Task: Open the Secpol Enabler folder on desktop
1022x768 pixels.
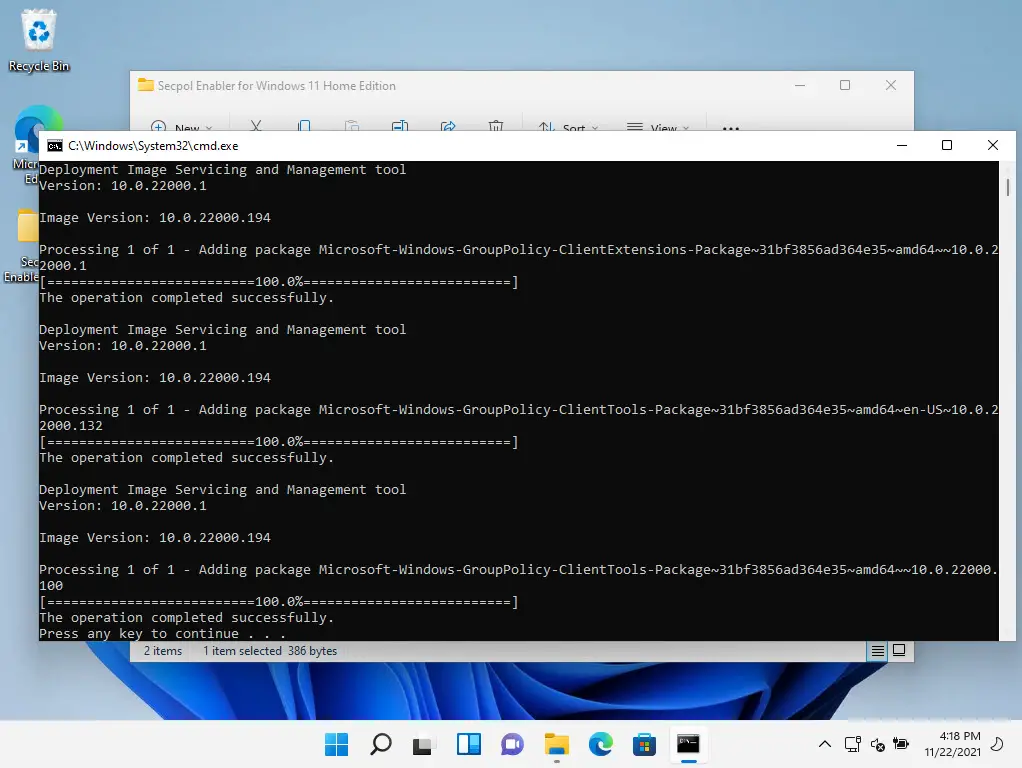Action: click(x=23, y=246)
